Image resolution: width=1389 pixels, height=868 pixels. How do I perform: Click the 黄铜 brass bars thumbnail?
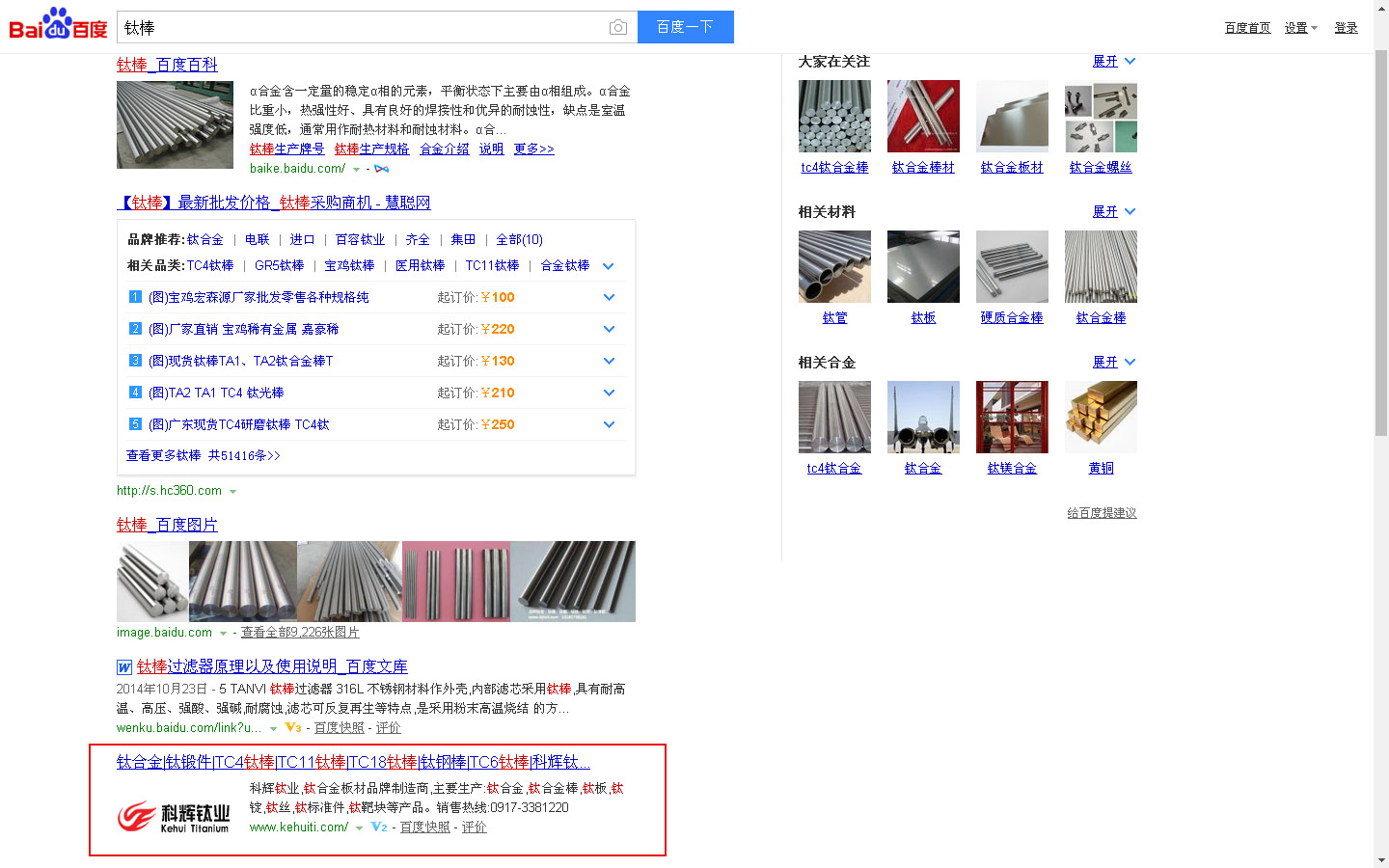click(x=1101, y=417)
